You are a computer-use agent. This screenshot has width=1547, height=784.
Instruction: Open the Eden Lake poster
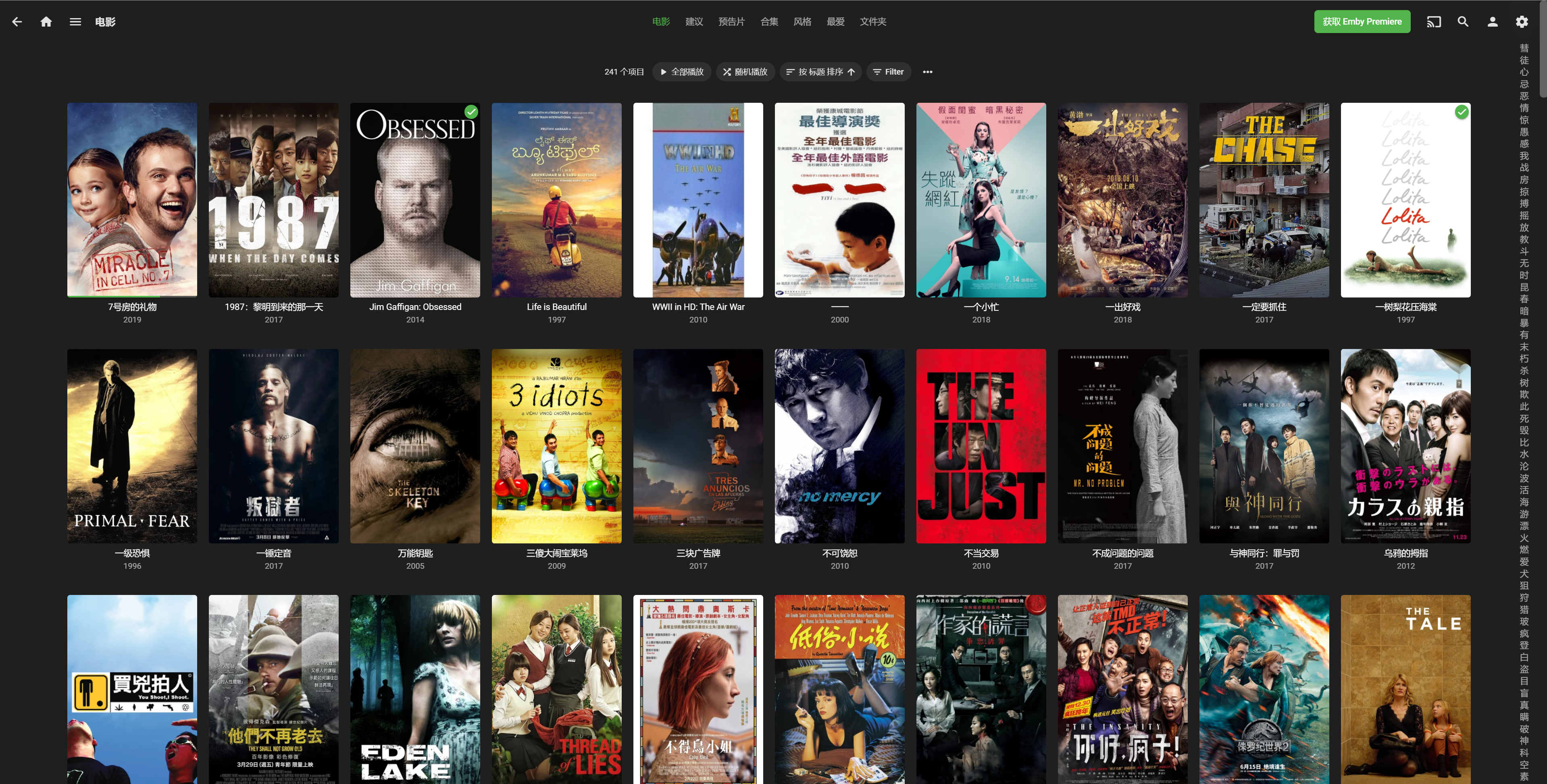[x=415, y=689]
